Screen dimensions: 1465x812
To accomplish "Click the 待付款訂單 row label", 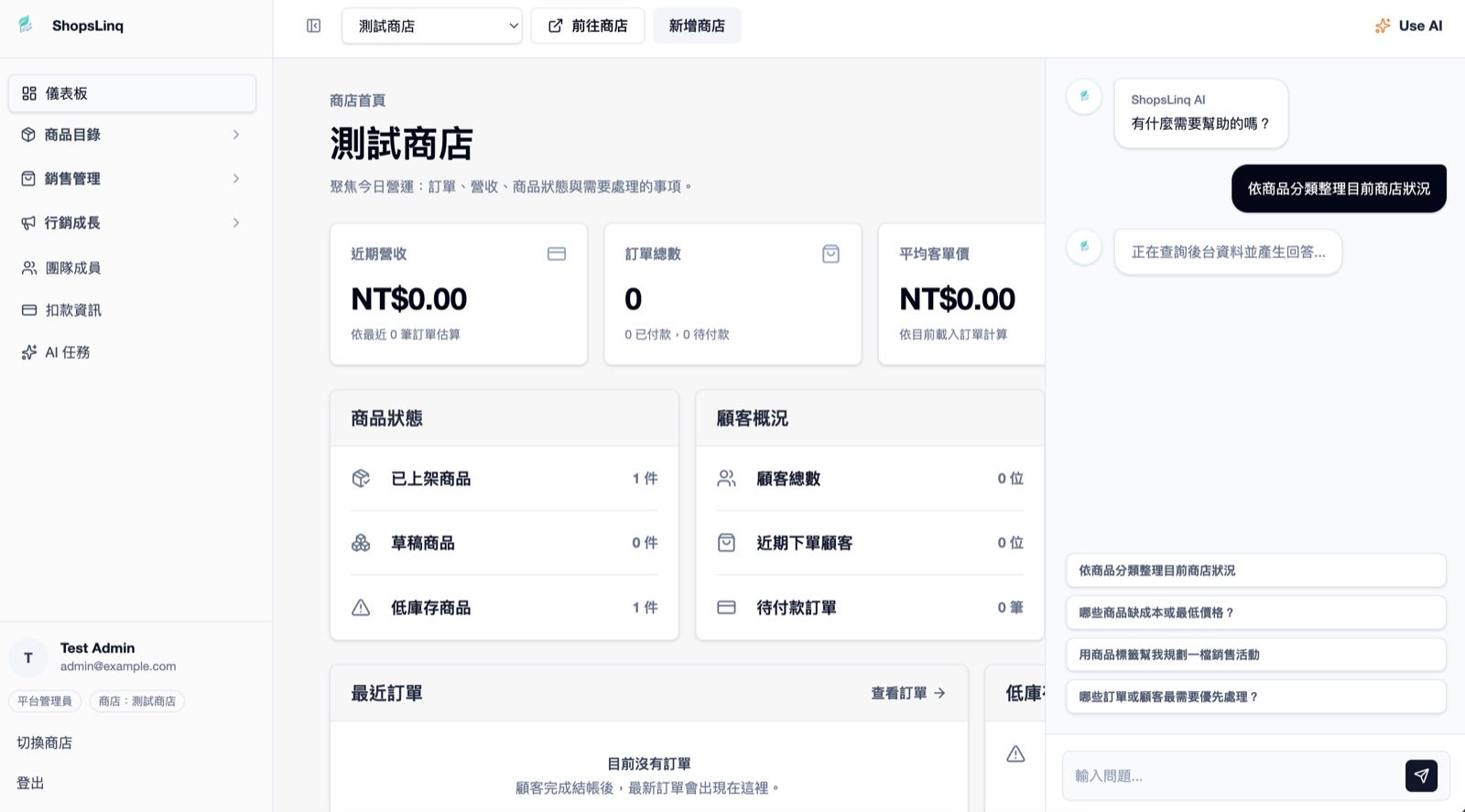I will 796,607.
